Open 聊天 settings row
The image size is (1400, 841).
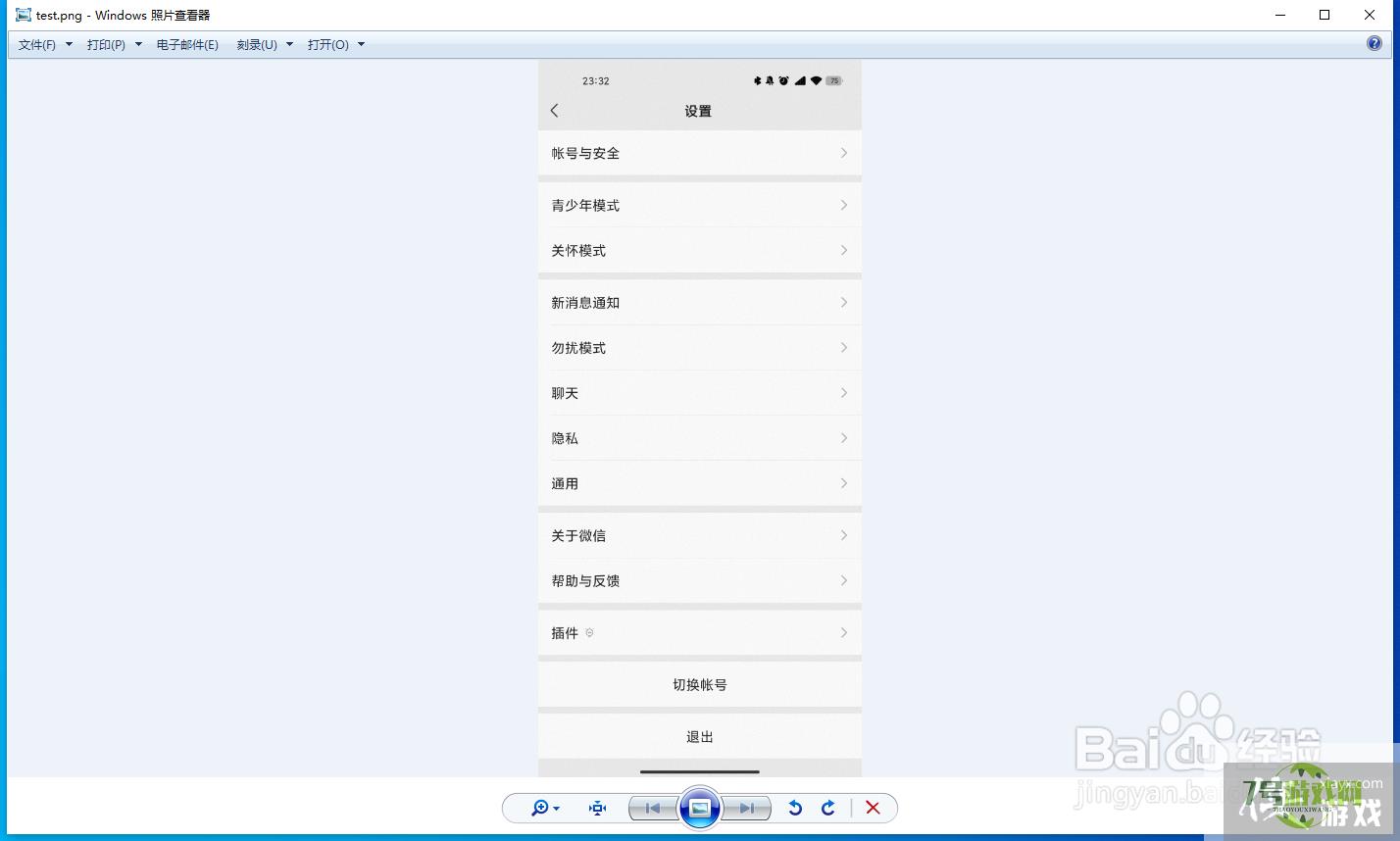tap(699, 392)
